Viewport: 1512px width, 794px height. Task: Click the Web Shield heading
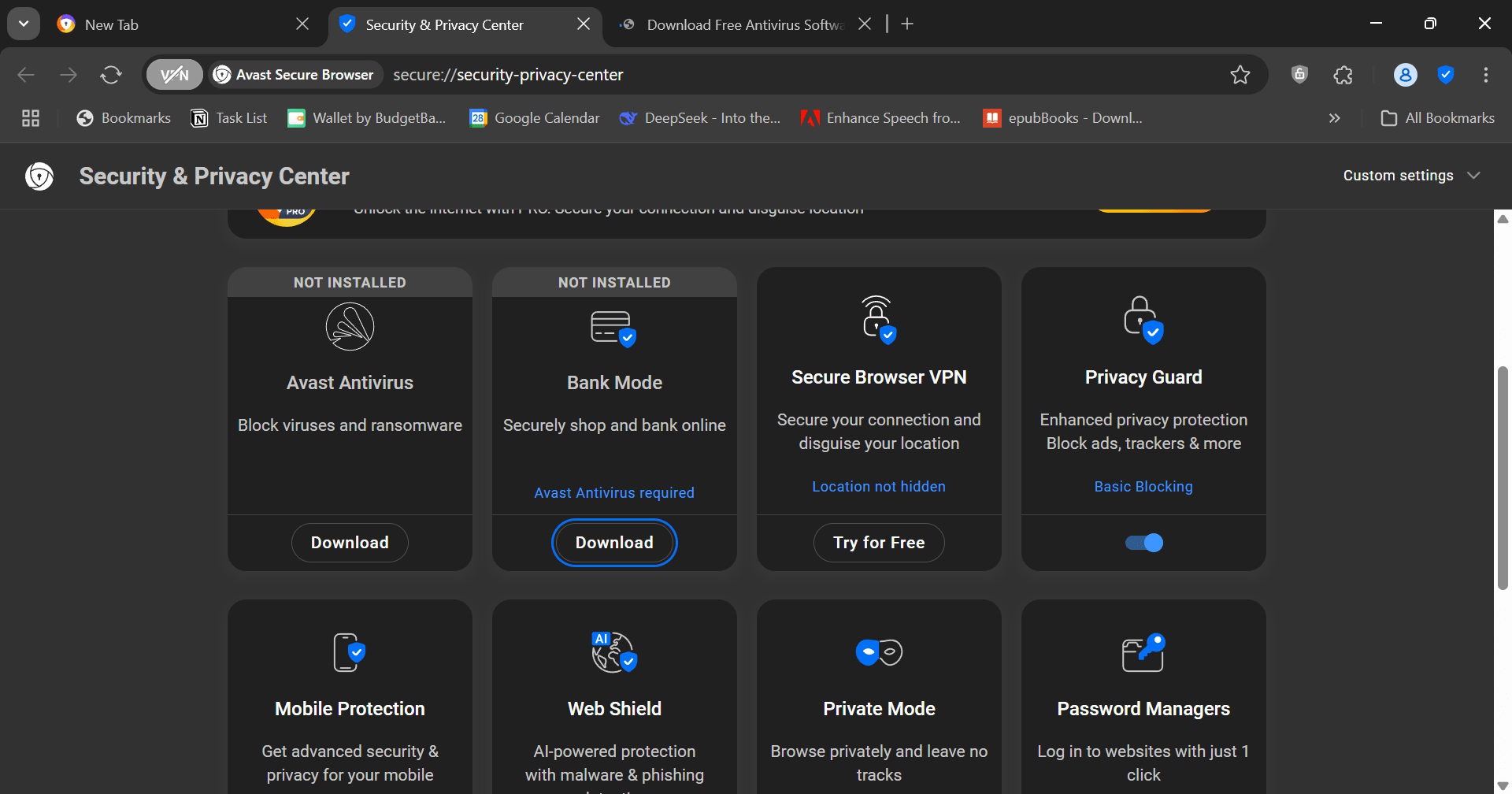pos(614,709)
